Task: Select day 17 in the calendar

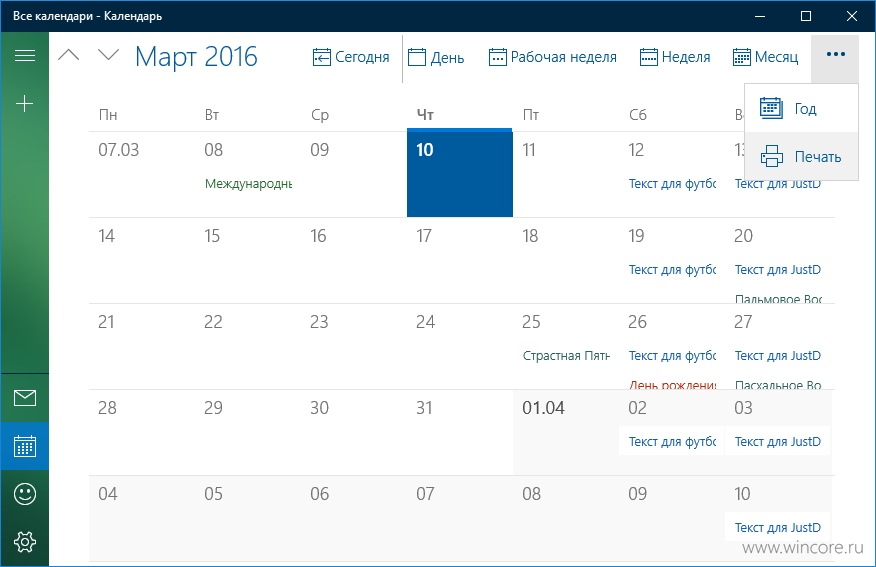Action: [x=460, y=260]
